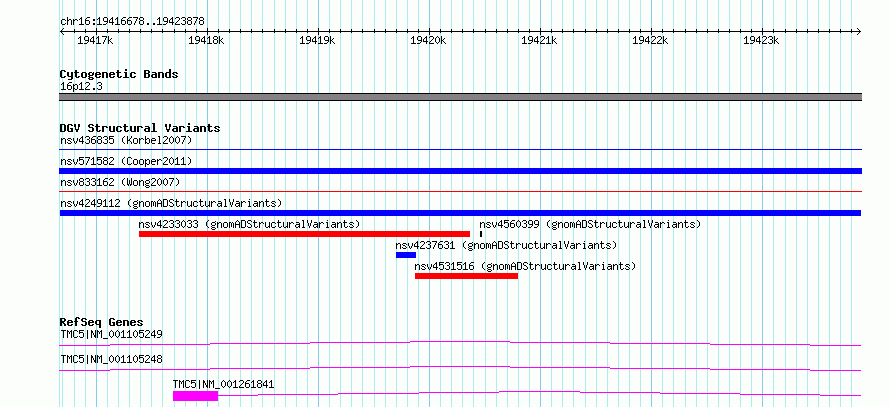Open the Cytogenetic Bands track title
The width and height of the screenshot is (890, 407).
pyautogui.click(x=119, y=74)
